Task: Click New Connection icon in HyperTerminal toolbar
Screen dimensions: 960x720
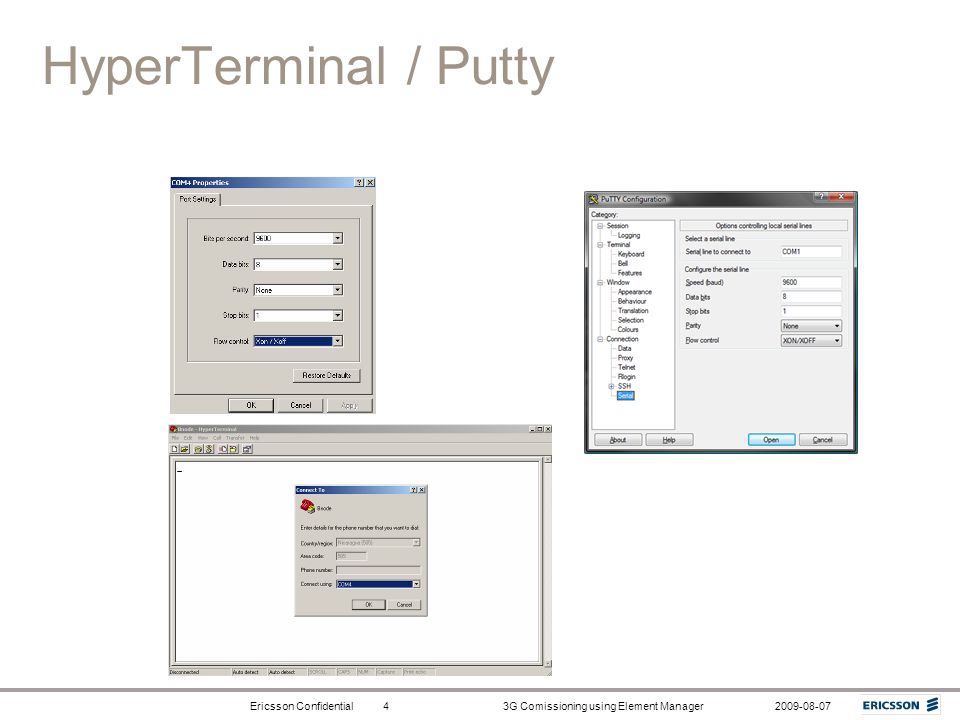Action: click(174, 449)
